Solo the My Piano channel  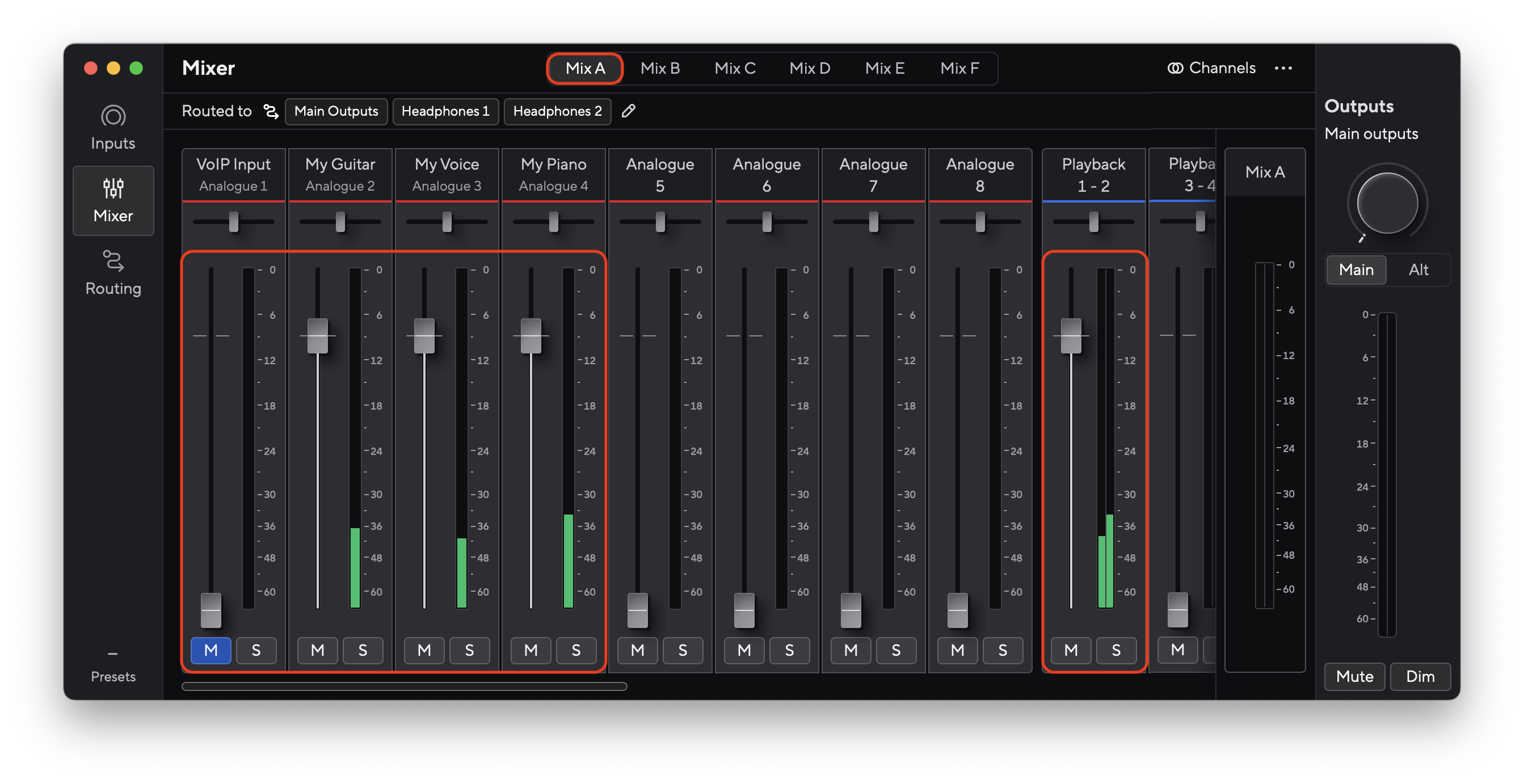[576, 650]
